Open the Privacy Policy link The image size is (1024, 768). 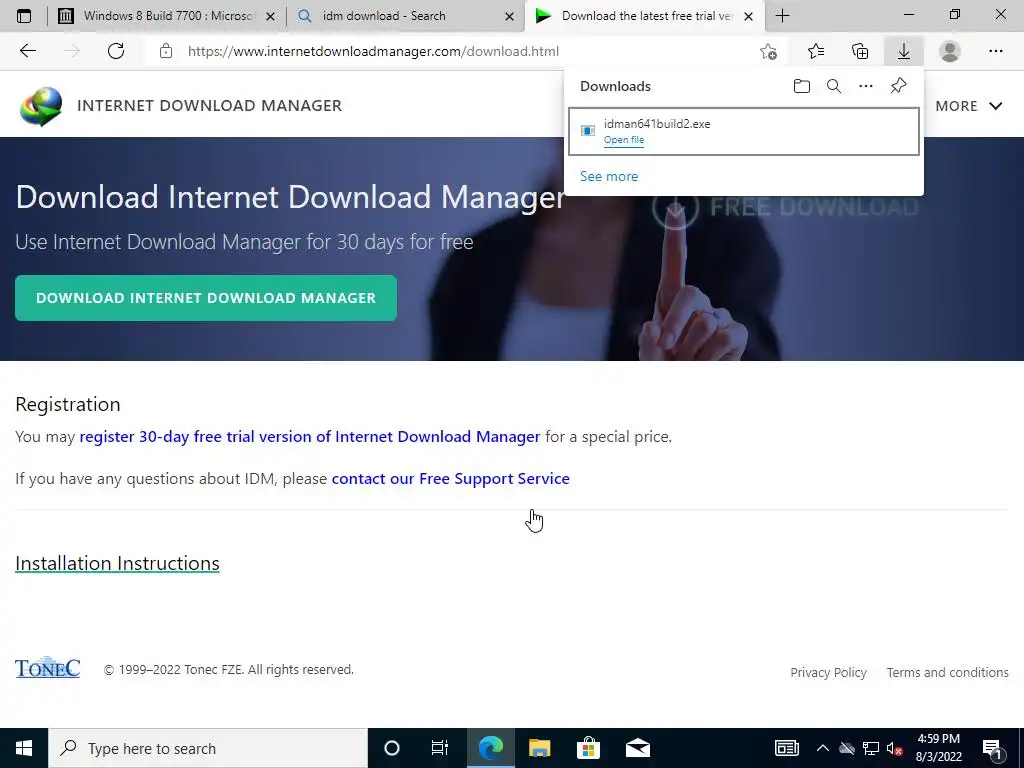point(828,672)
